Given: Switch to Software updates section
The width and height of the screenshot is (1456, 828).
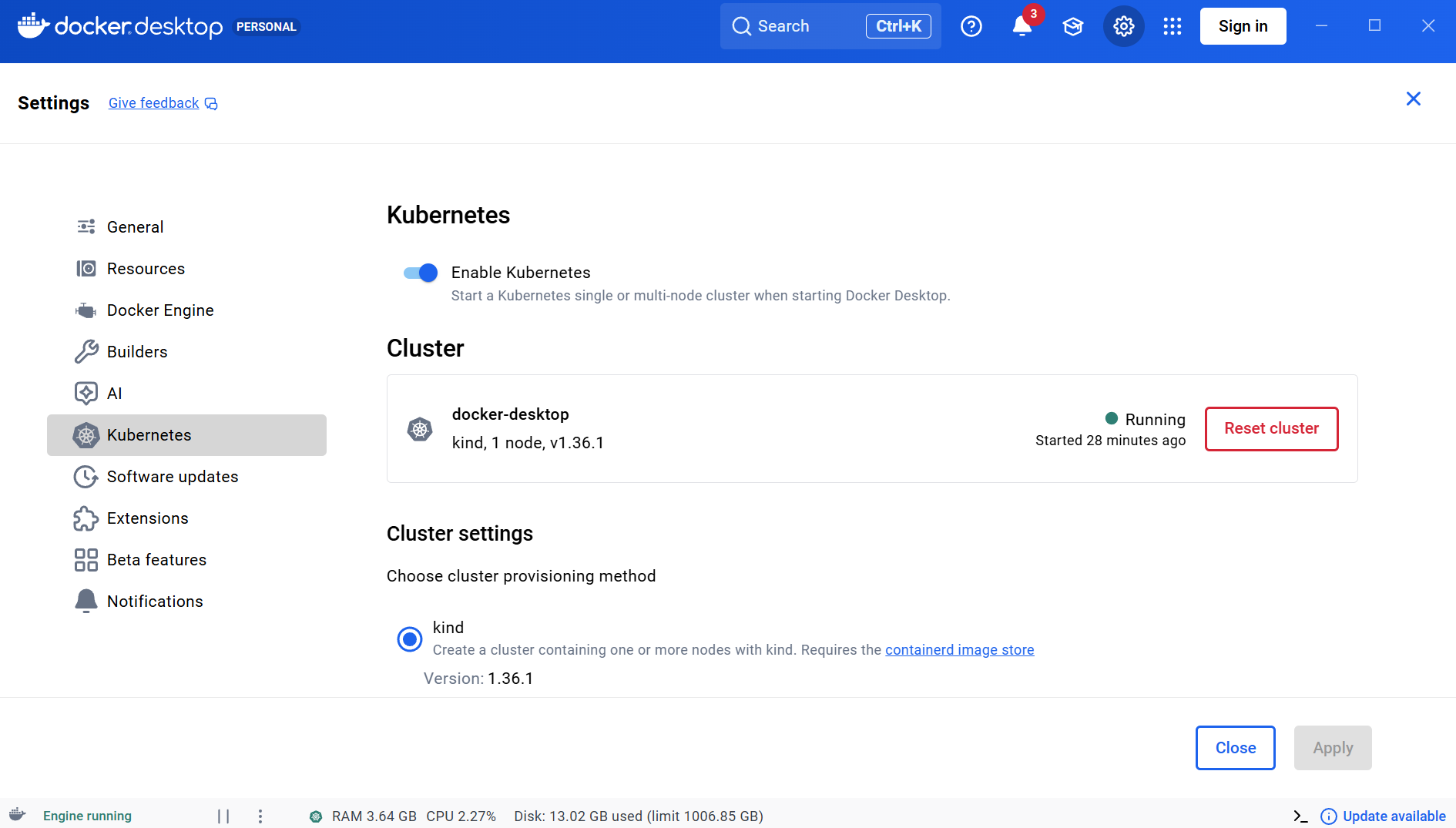Looking at the screenshot, I should click(x=186, y=477).
